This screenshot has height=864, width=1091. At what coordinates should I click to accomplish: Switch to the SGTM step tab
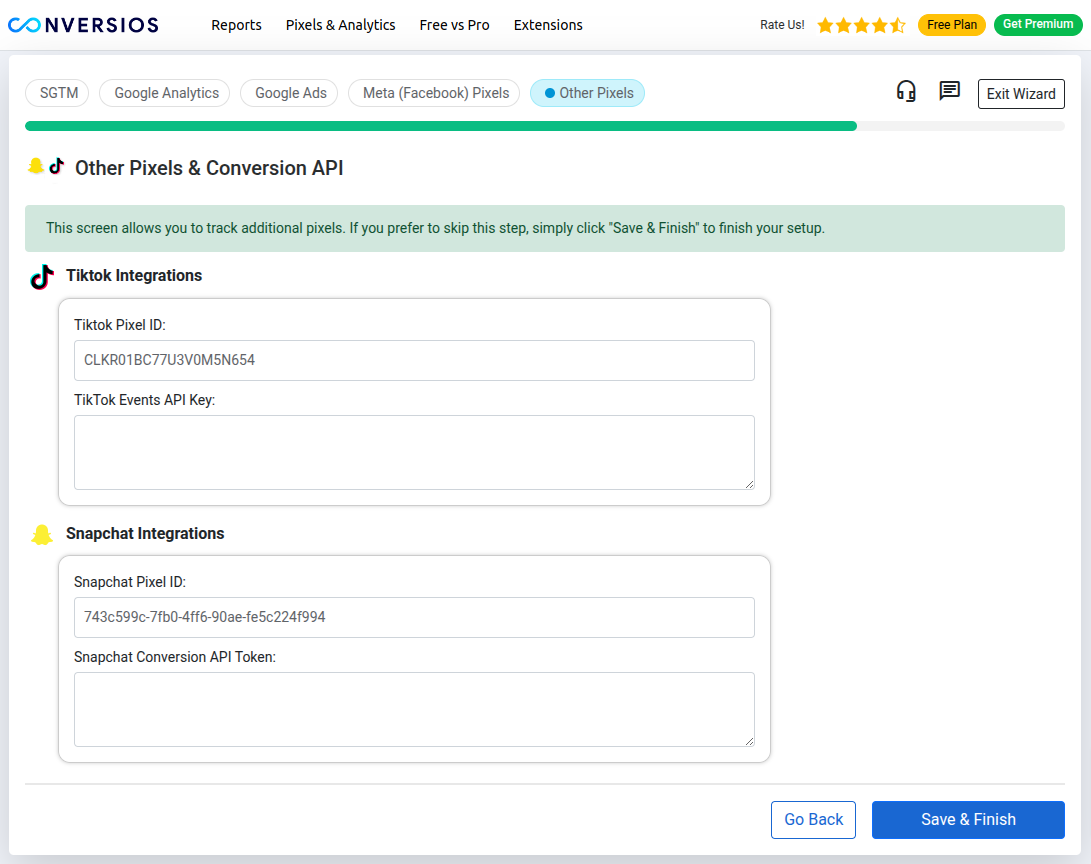tap(58, 93)
